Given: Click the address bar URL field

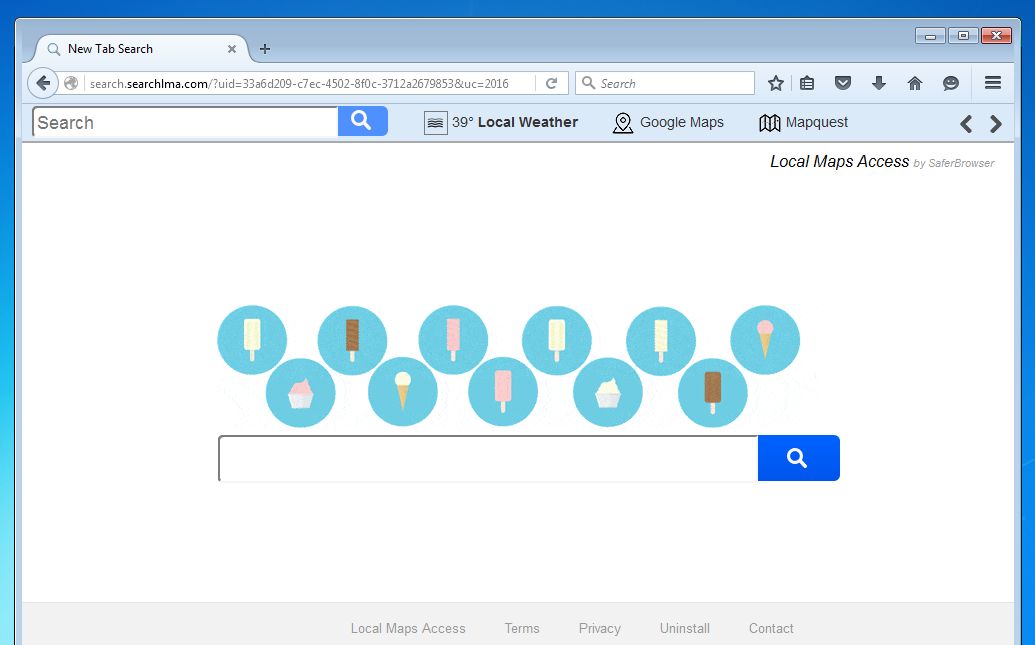Looking at the screenshot, I should [x=310, y=84].
